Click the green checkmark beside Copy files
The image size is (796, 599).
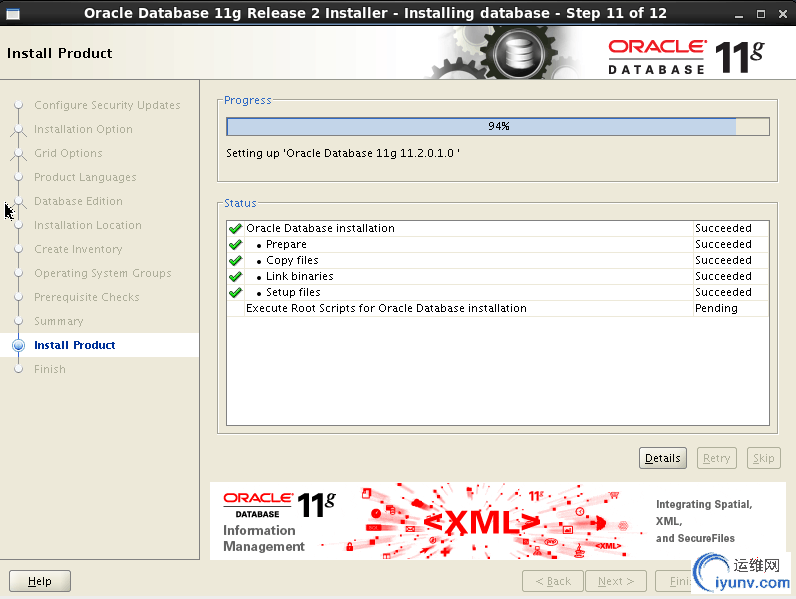pos(235,260)
